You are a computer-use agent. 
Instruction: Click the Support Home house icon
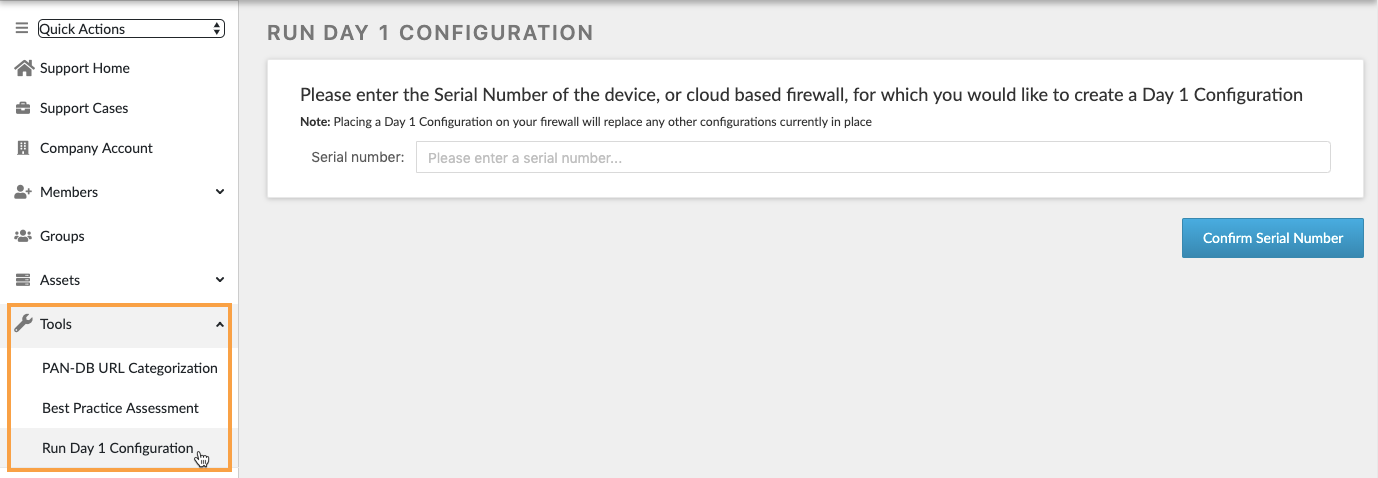pos(23,68)
